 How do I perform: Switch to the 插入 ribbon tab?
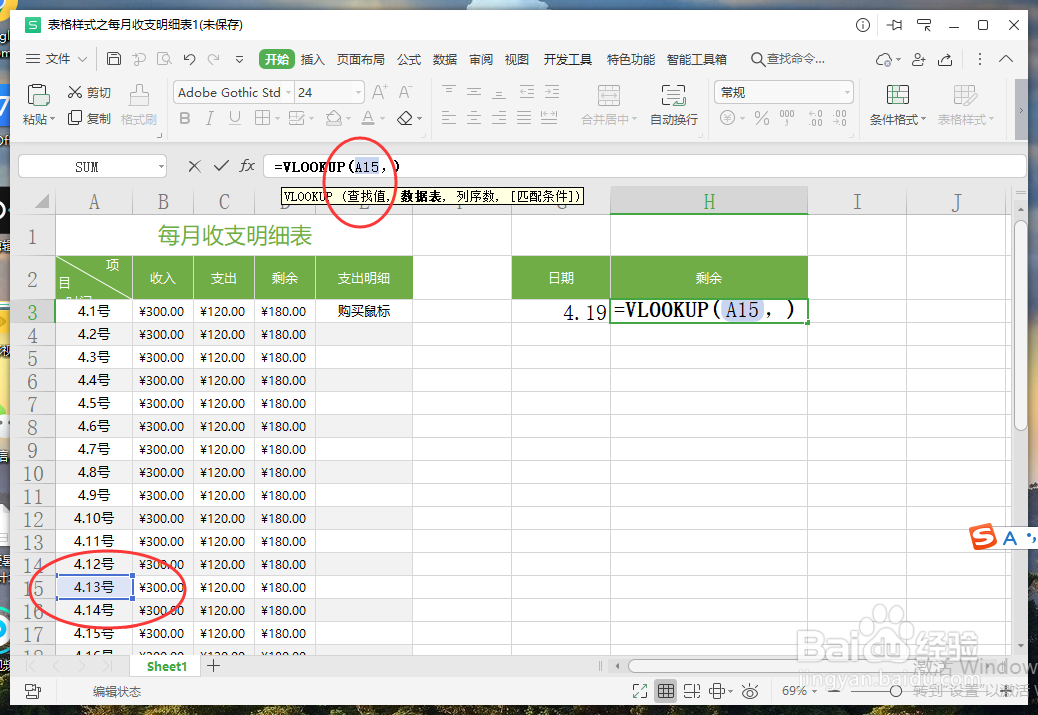pyautogui.click(x=312, y=58)
